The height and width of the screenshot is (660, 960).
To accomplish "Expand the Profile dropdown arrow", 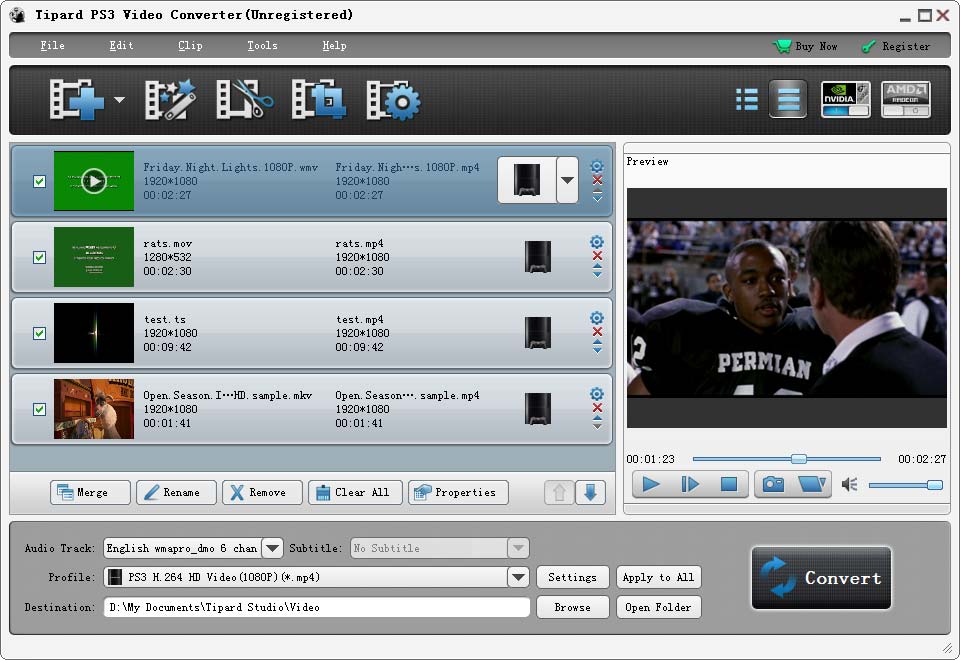I will pyautogui.click(x=518, y=577).
